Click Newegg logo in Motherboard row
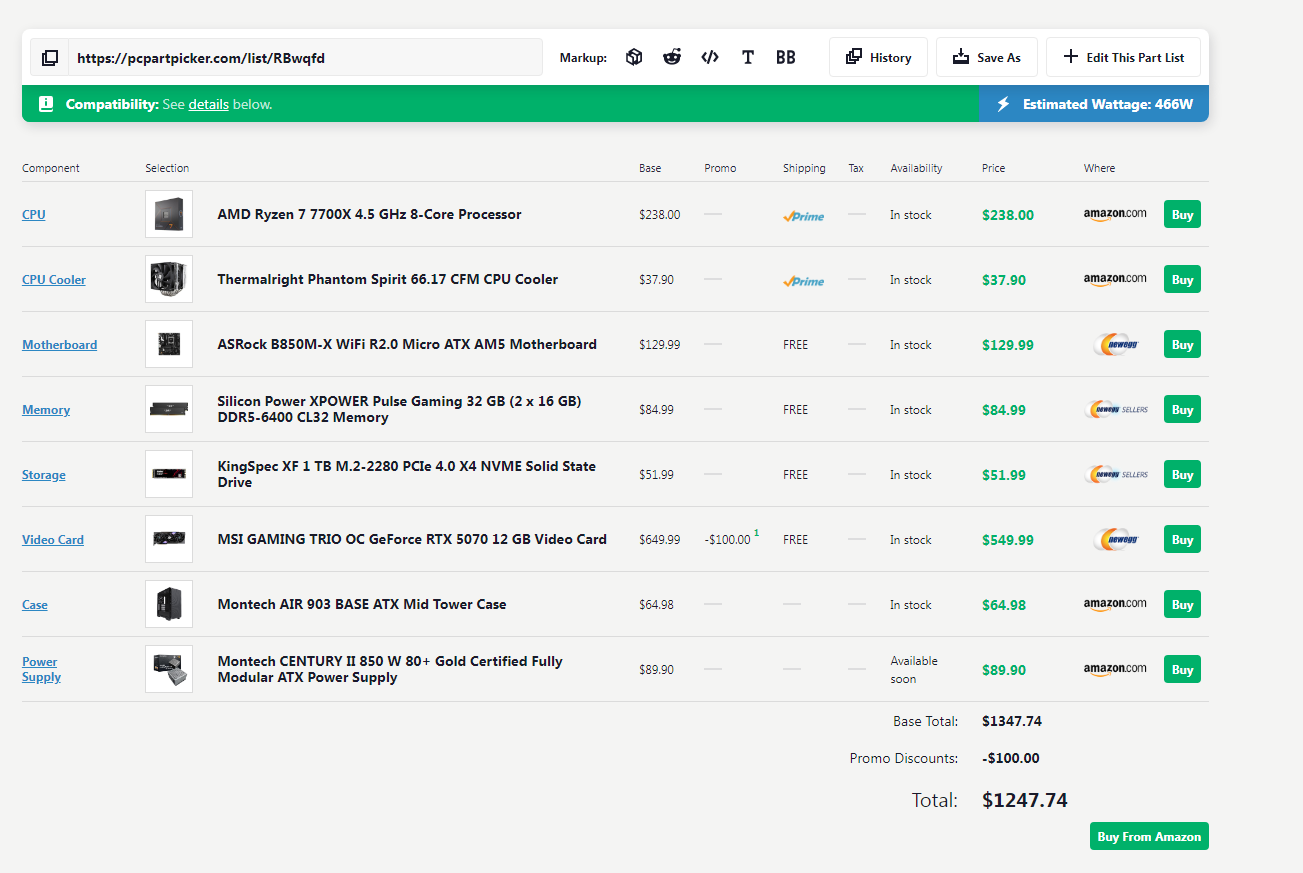The image size is (1303, 873). coord(1116,344)
